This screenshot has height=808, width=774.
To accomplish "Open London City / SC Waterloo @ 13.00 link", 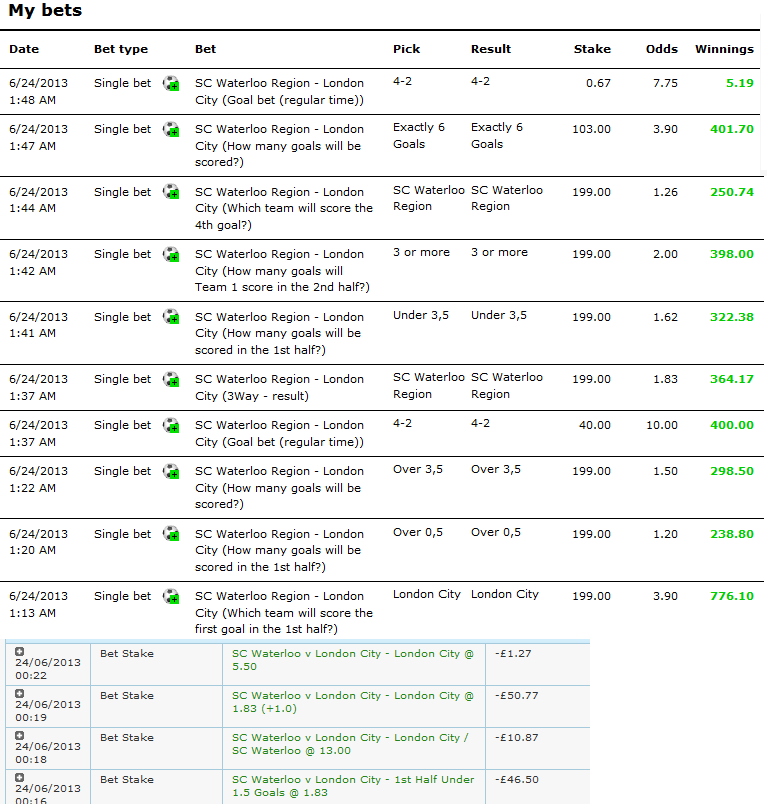I will click(352, 744).
